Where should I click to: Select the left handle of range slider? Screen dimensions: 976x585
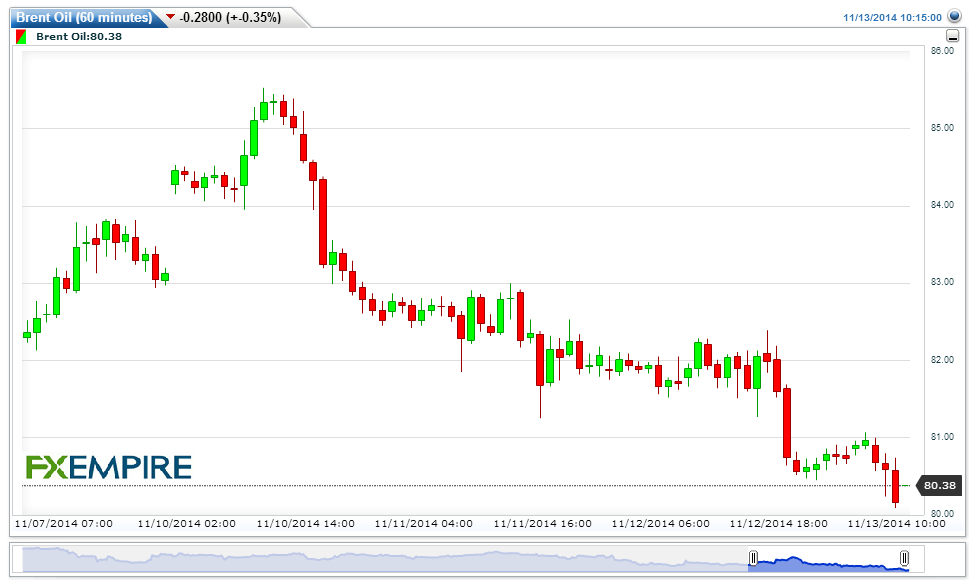pos(753,558)
